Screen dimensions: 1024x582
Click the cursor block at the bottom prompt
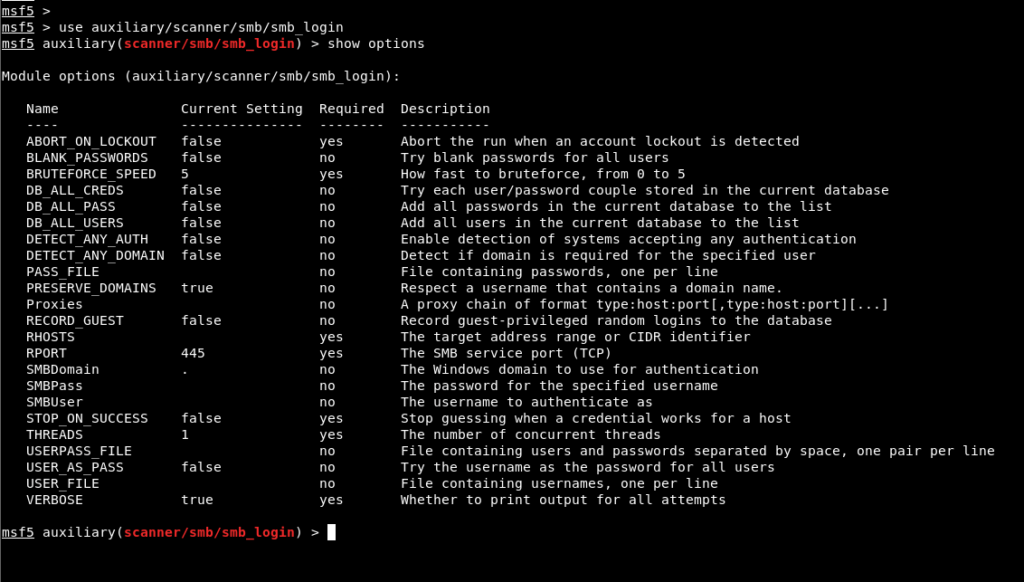click(x=331, y=532)
